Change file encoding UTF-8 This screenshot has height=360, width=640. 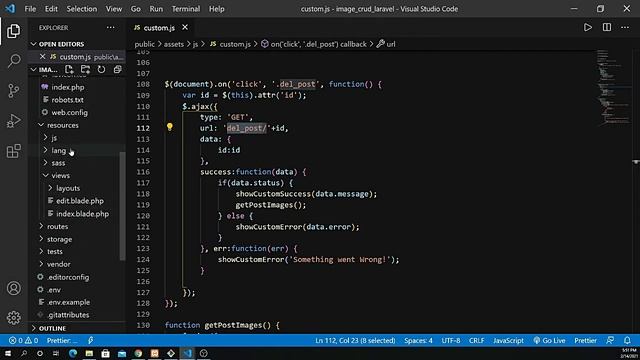point(451,340)
